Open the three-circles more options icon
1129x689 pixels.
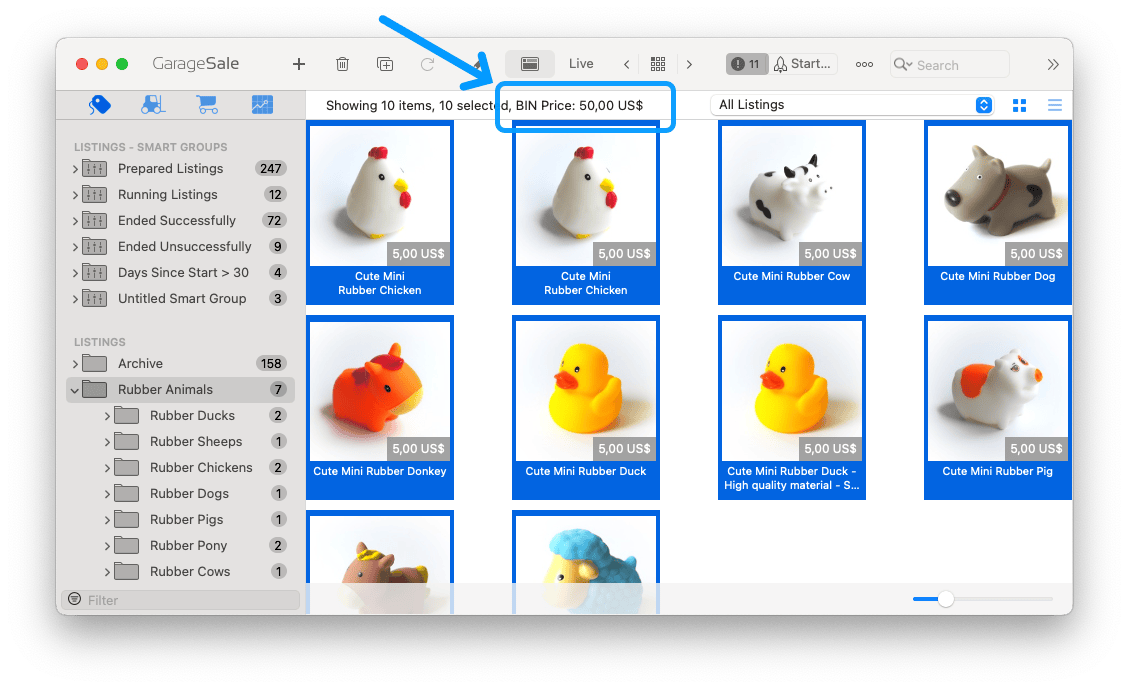click(x=864, y=64)
